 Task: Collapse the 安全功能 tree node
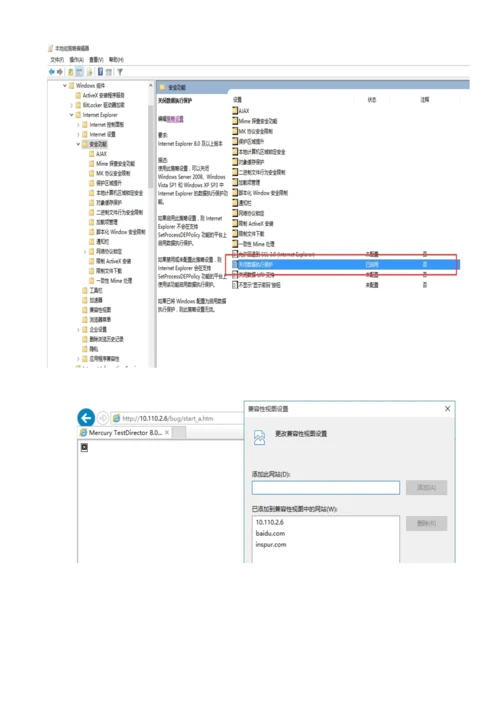[78, 144]
